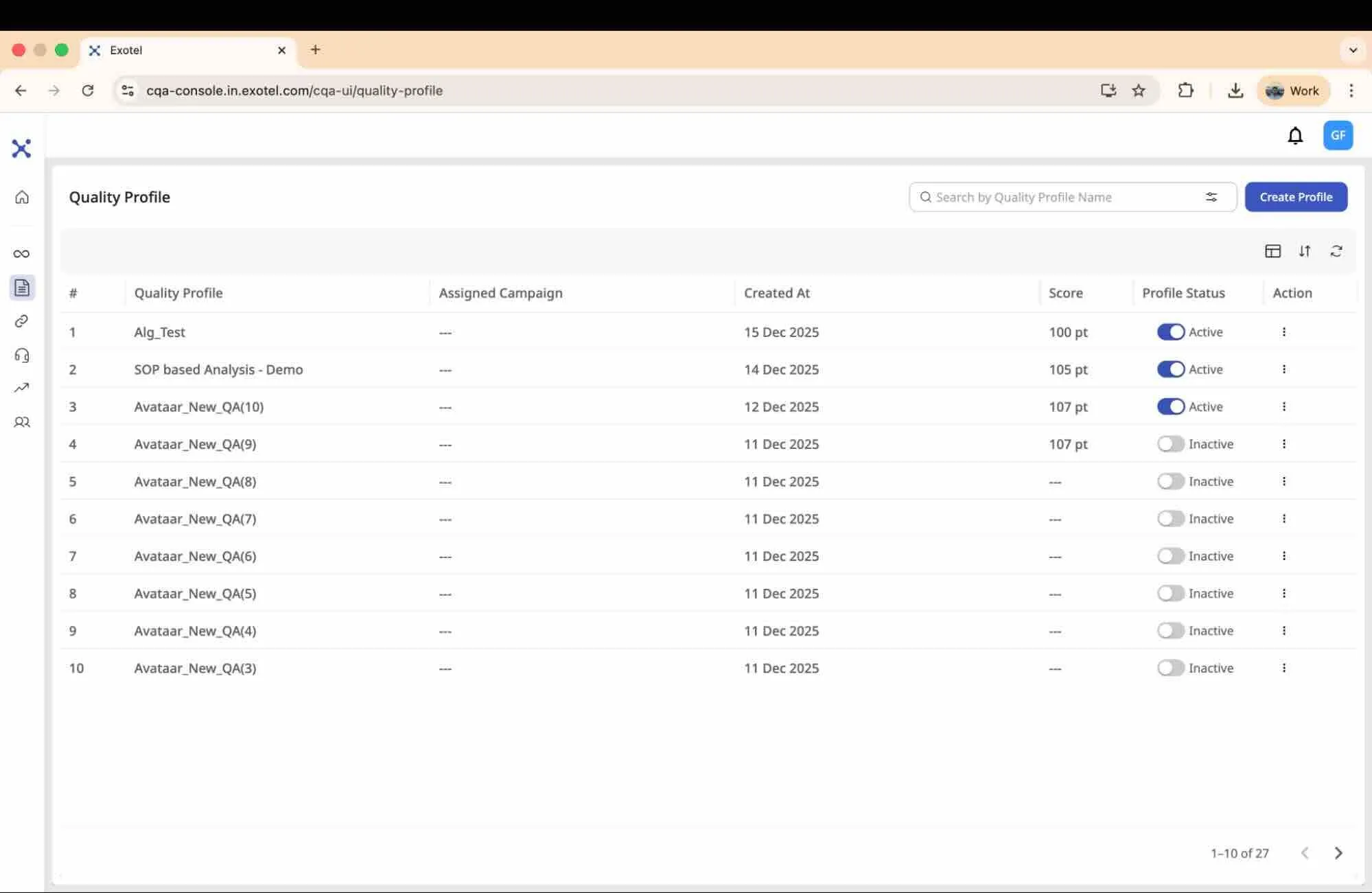Open the three-dot menu for Avataar_New_QA(6)

click(1284, 556)
